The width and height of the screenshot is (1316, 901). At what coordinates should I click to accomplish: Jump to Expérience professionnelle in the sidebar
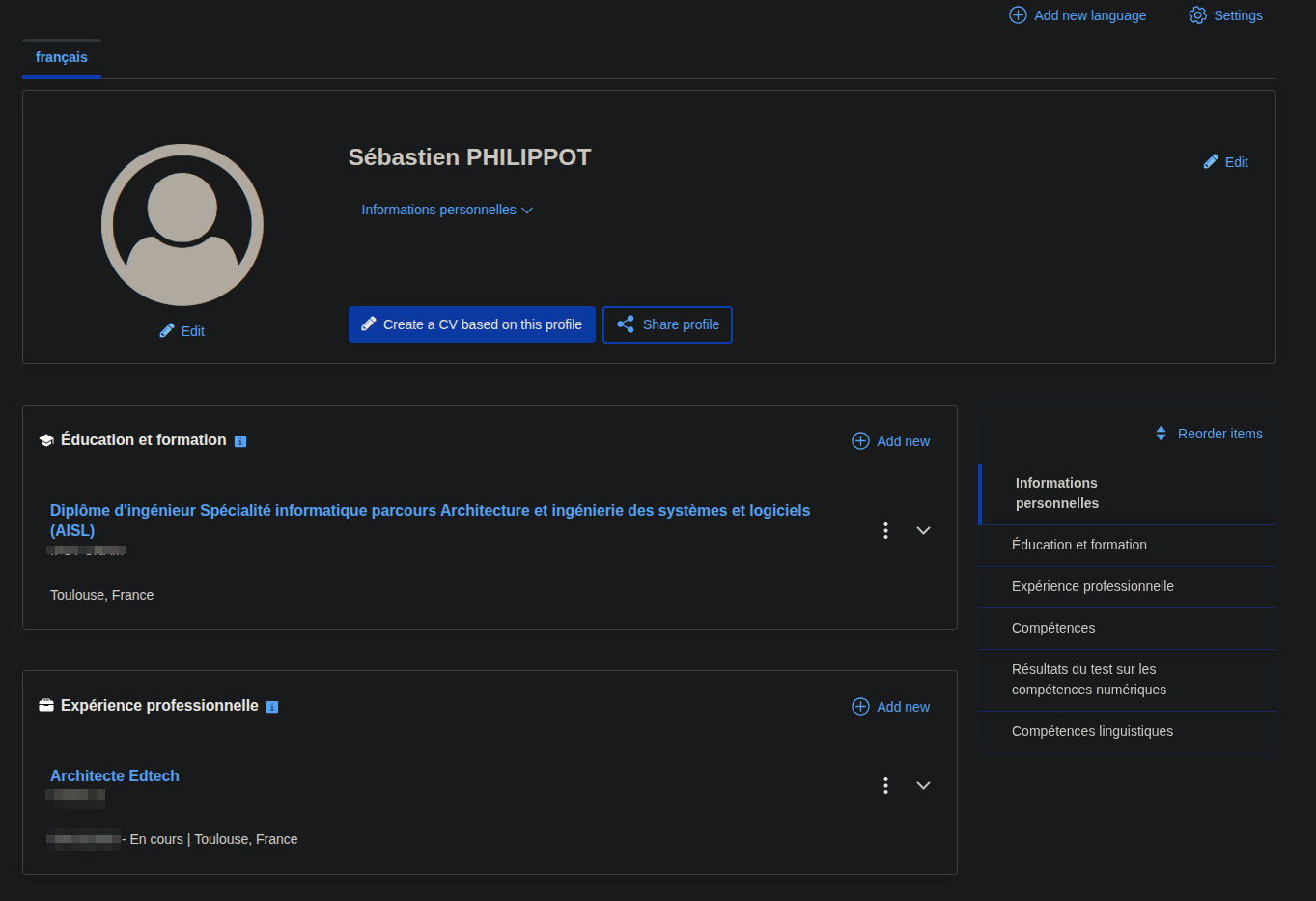tap(1128, 586)
